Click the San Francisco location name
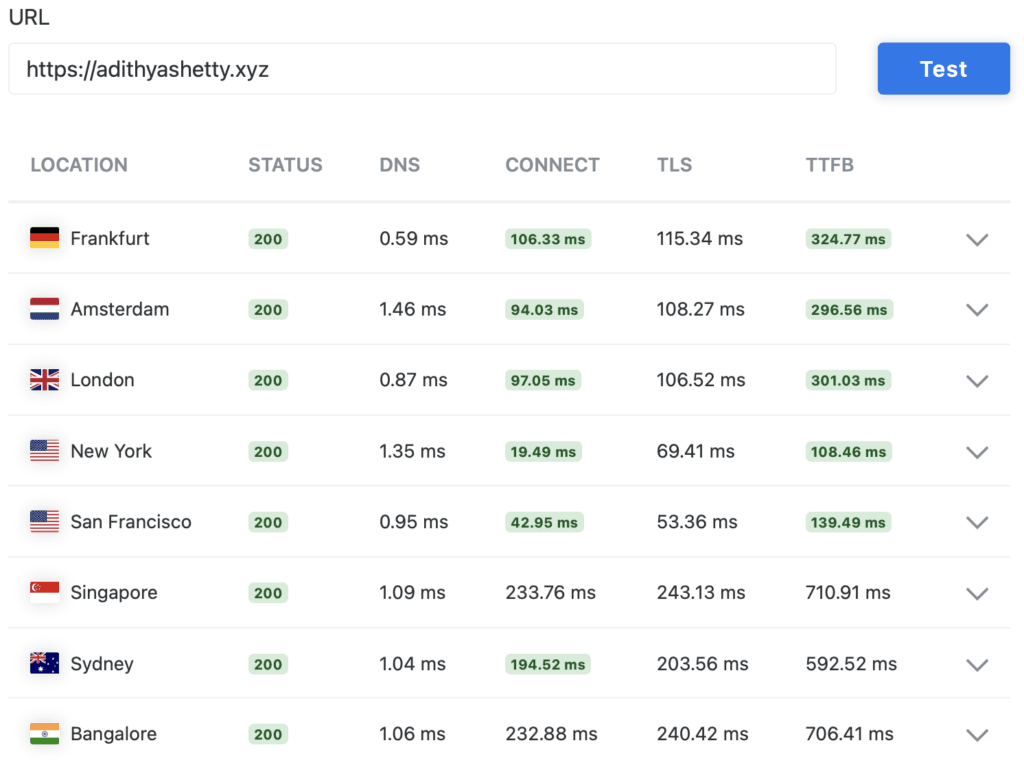The height and width of the screenshot is (767, 1024). point(131,521)
